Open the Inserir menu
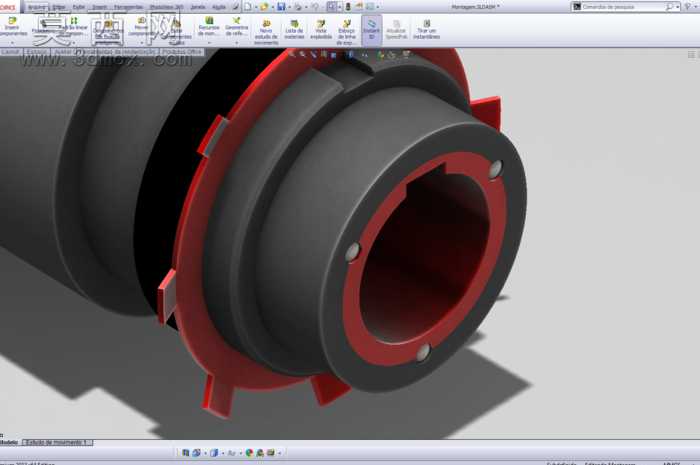This screenshot has height=465, width=700. click(100, 7)
